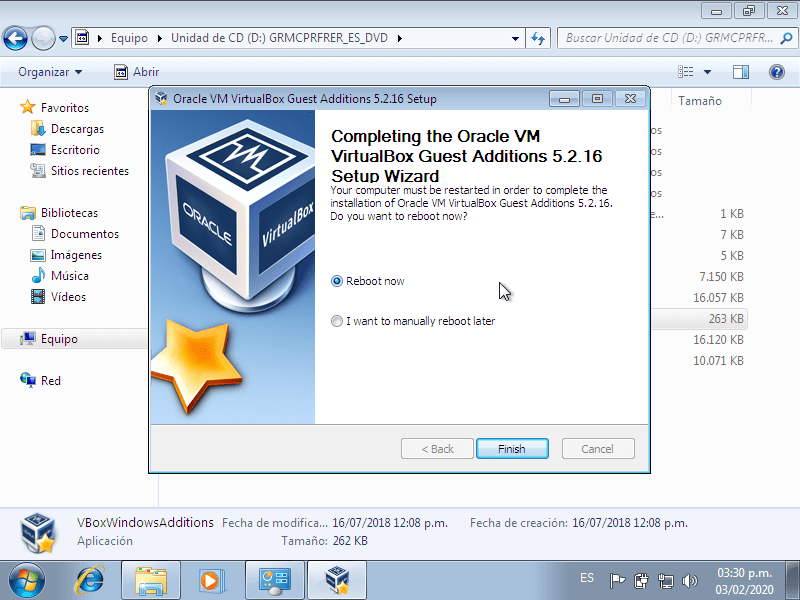Select the Reboot now radio option
This screenshot has width=800, height=600.
tap(337, 282)
